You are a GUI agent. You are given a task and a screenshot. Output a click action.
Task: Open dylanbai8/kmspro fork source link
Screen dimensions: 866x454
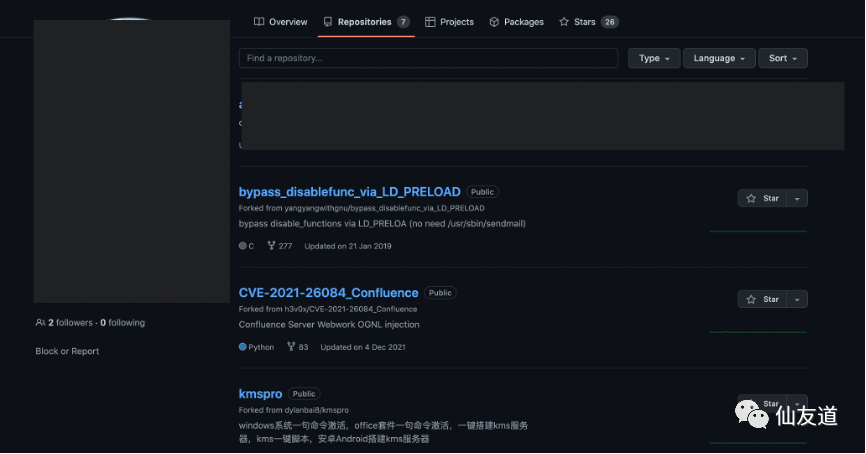[x=316, y=410]
